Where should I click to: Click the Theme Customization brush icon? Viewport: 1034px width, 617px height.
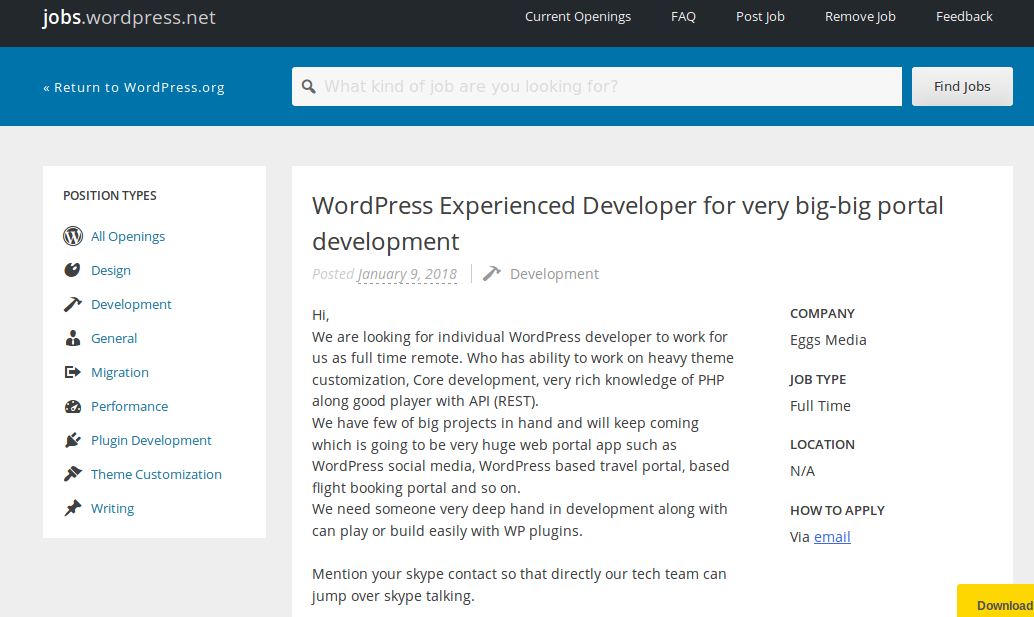click(72, 474)
